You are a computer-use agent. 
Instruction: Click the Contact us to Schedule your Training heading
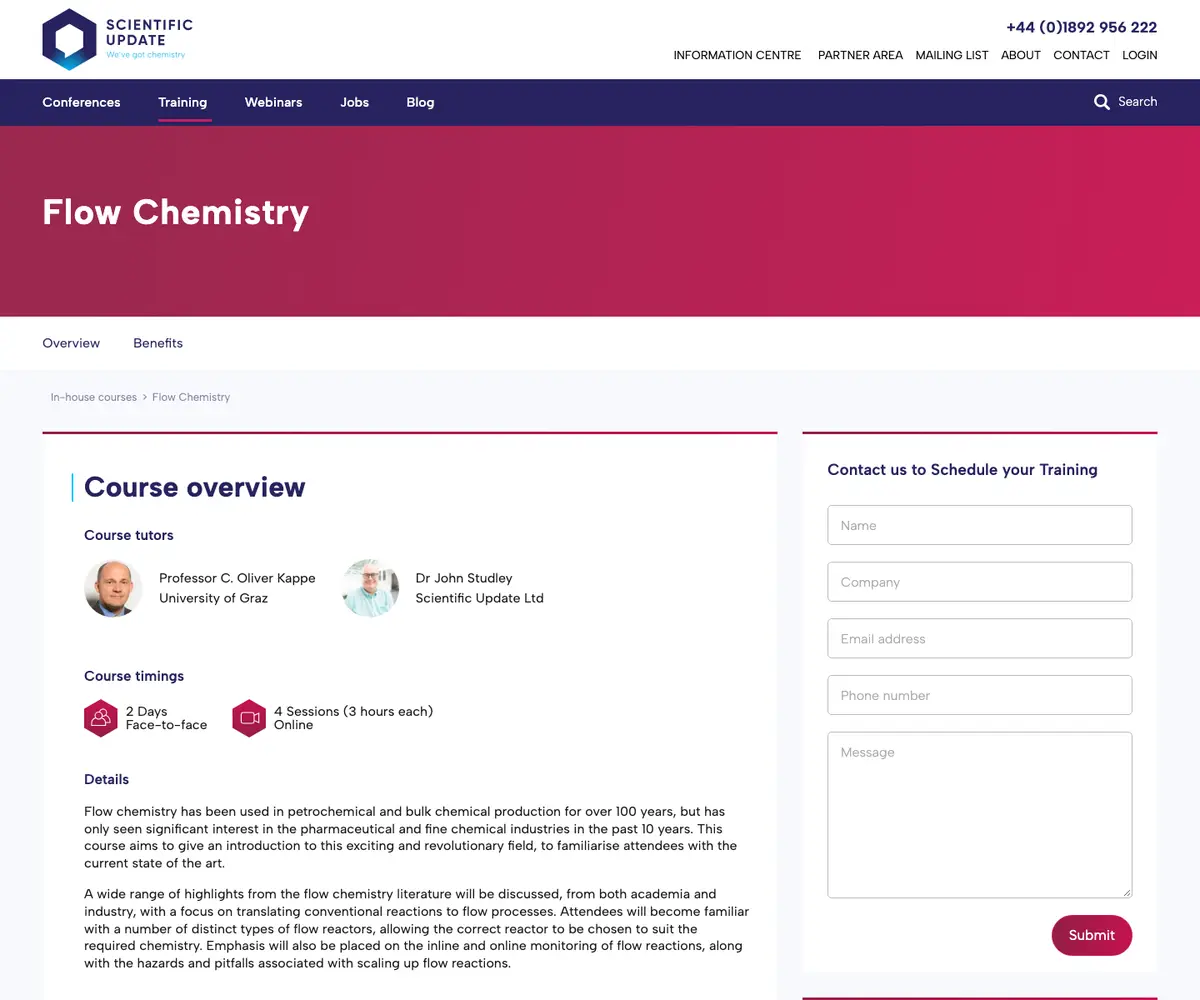point(963,469)
